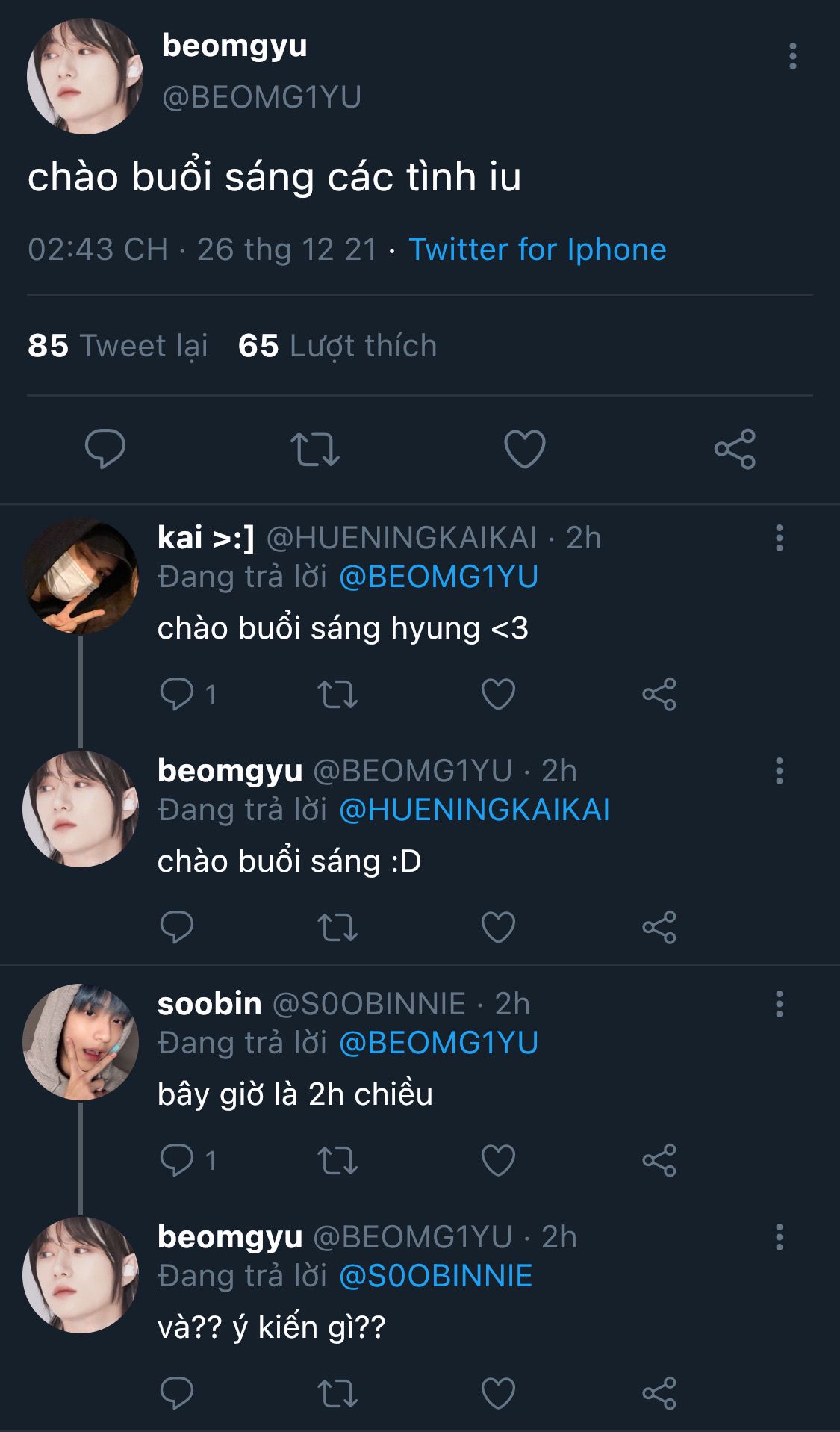Viewport: 840px width, 1432px height.
Task: Like soobin's "bây giờ là 2h chiều" reply
Action: [x=498, y=1160]
